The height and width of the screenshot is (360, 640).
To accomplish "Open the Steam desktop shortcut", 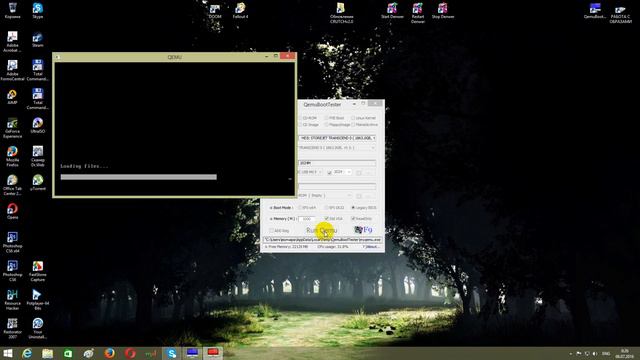I will 38,40.
